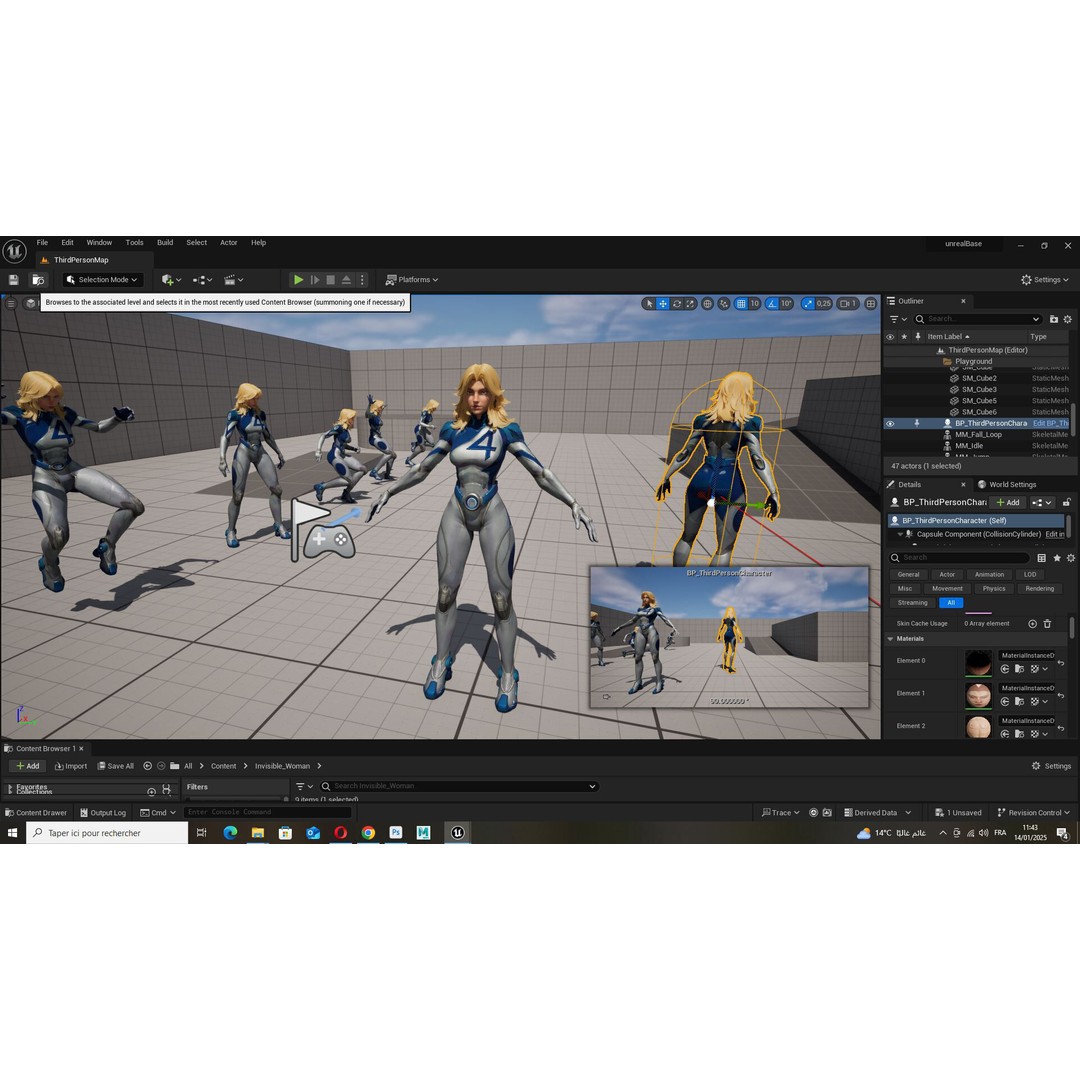Click the Outliner settings gear icon
This screenshot has width=1080, height=1080.
click(x=1068, y=319)
